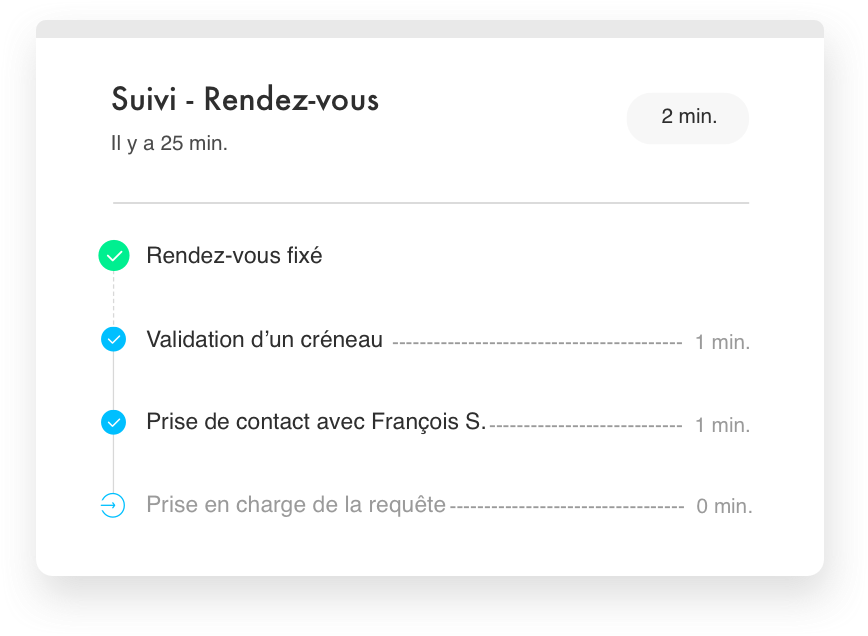Viewport: 868px width, 636px height.
Task: Click 1 min. duration for Prise de contact
Action: 722,426
